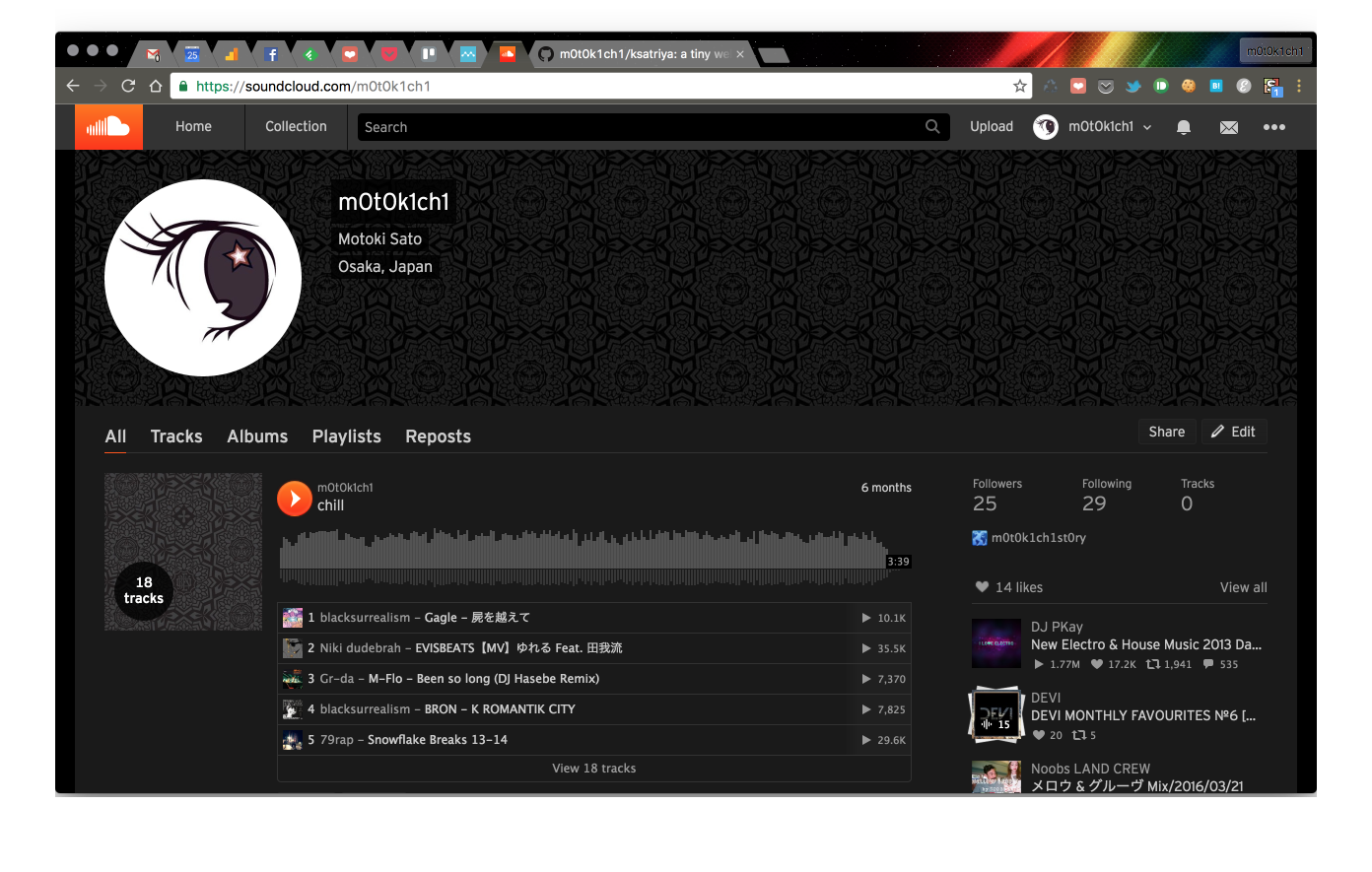The image size is (1372, 872).
Task: Switch to the Playlists tab
Action: tap(346, 436)
